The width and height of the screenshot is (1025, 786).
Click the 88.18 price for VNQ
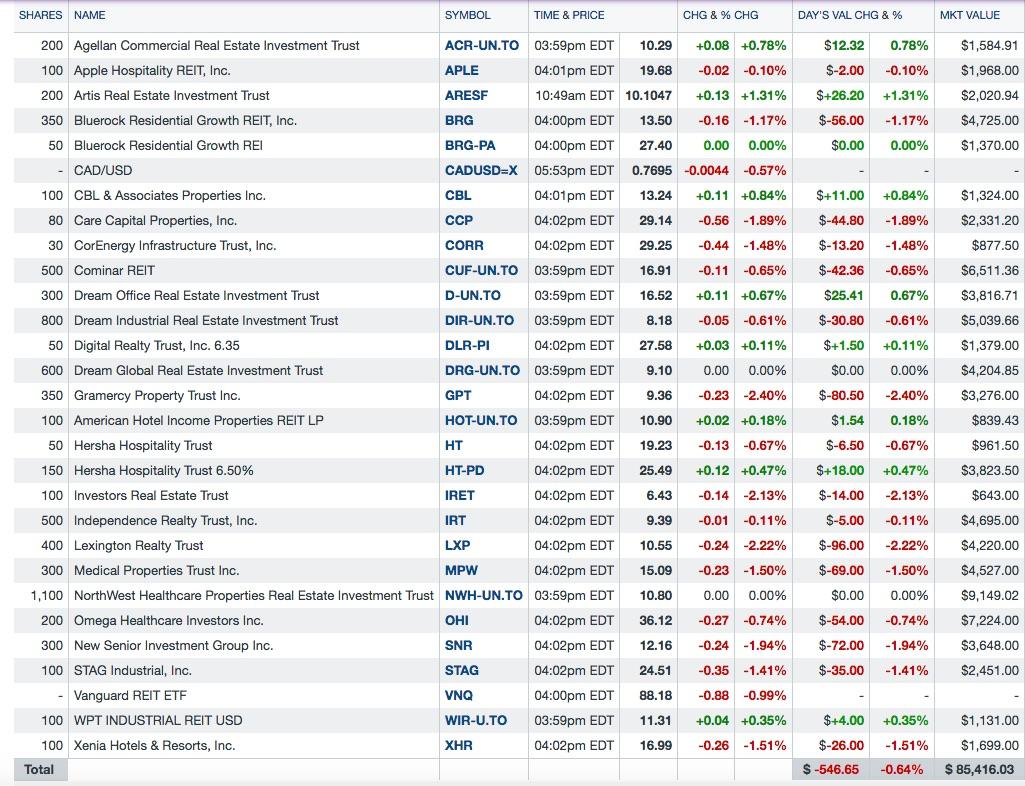[x=656, y=696]
